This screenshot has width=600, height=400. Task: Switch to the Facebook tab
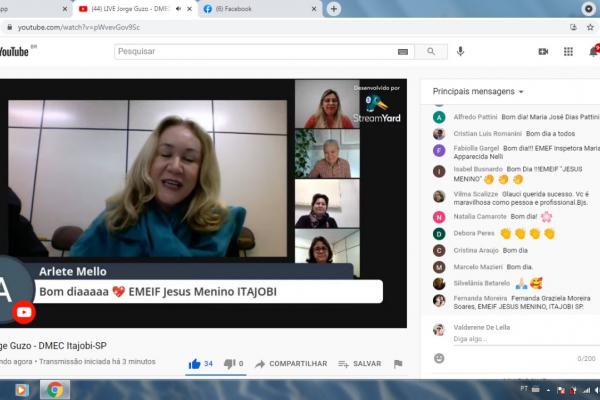point(254,9)
